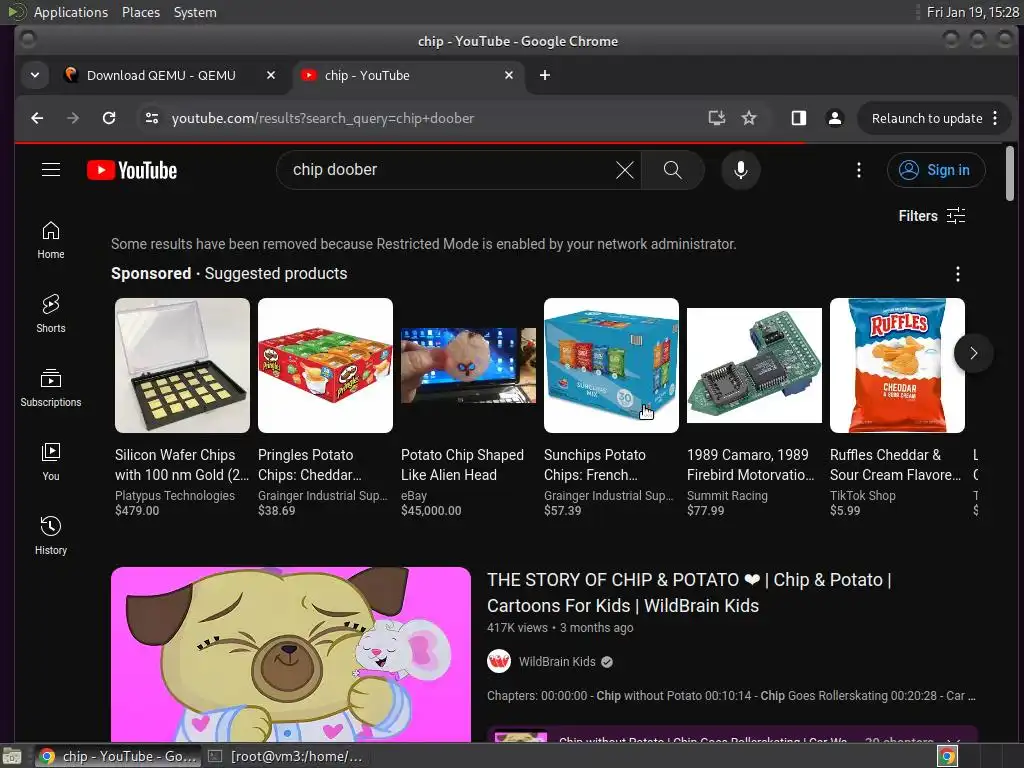Open the You section in sidebar

tap(51, 462)
